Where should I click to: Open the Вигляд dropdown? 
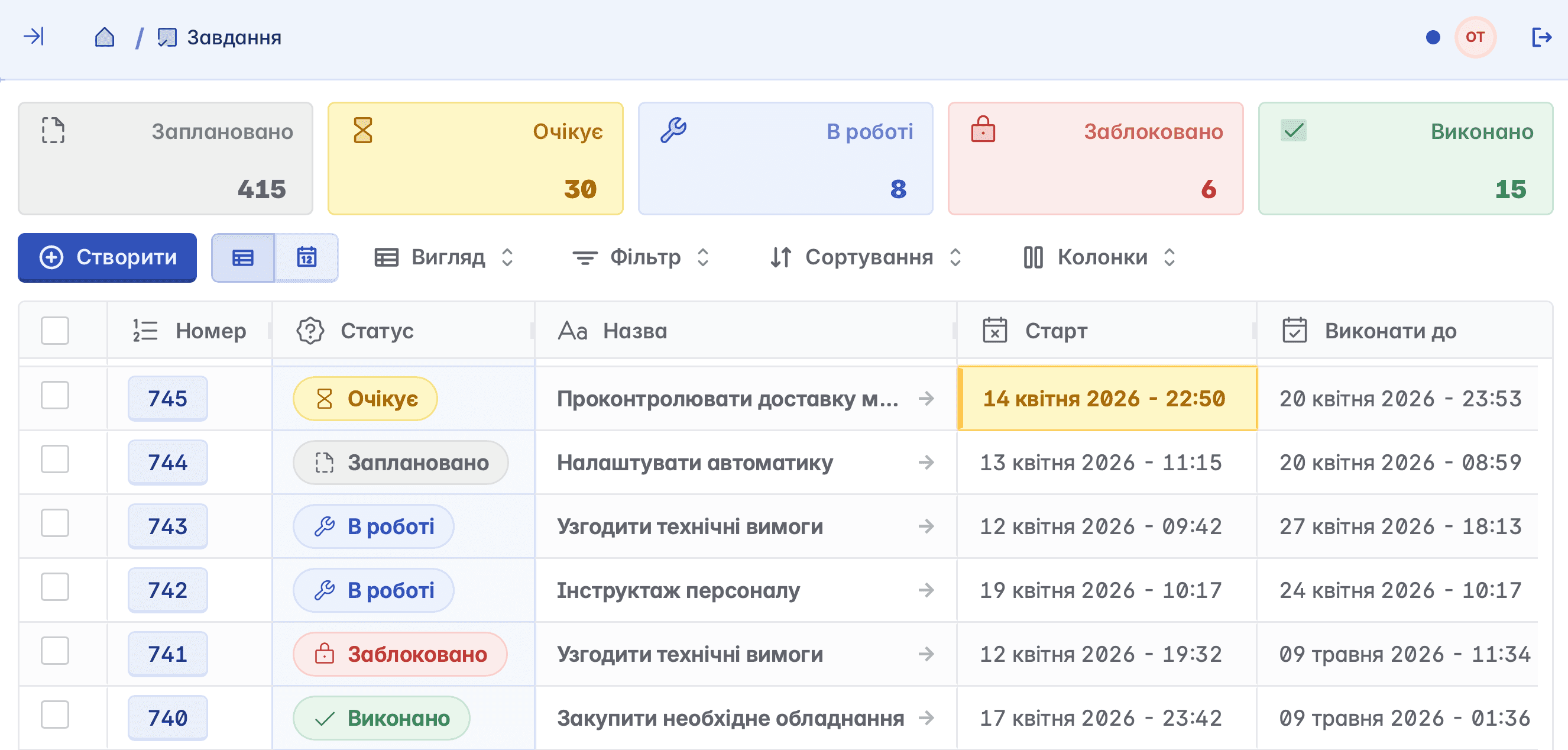[445, 257]
